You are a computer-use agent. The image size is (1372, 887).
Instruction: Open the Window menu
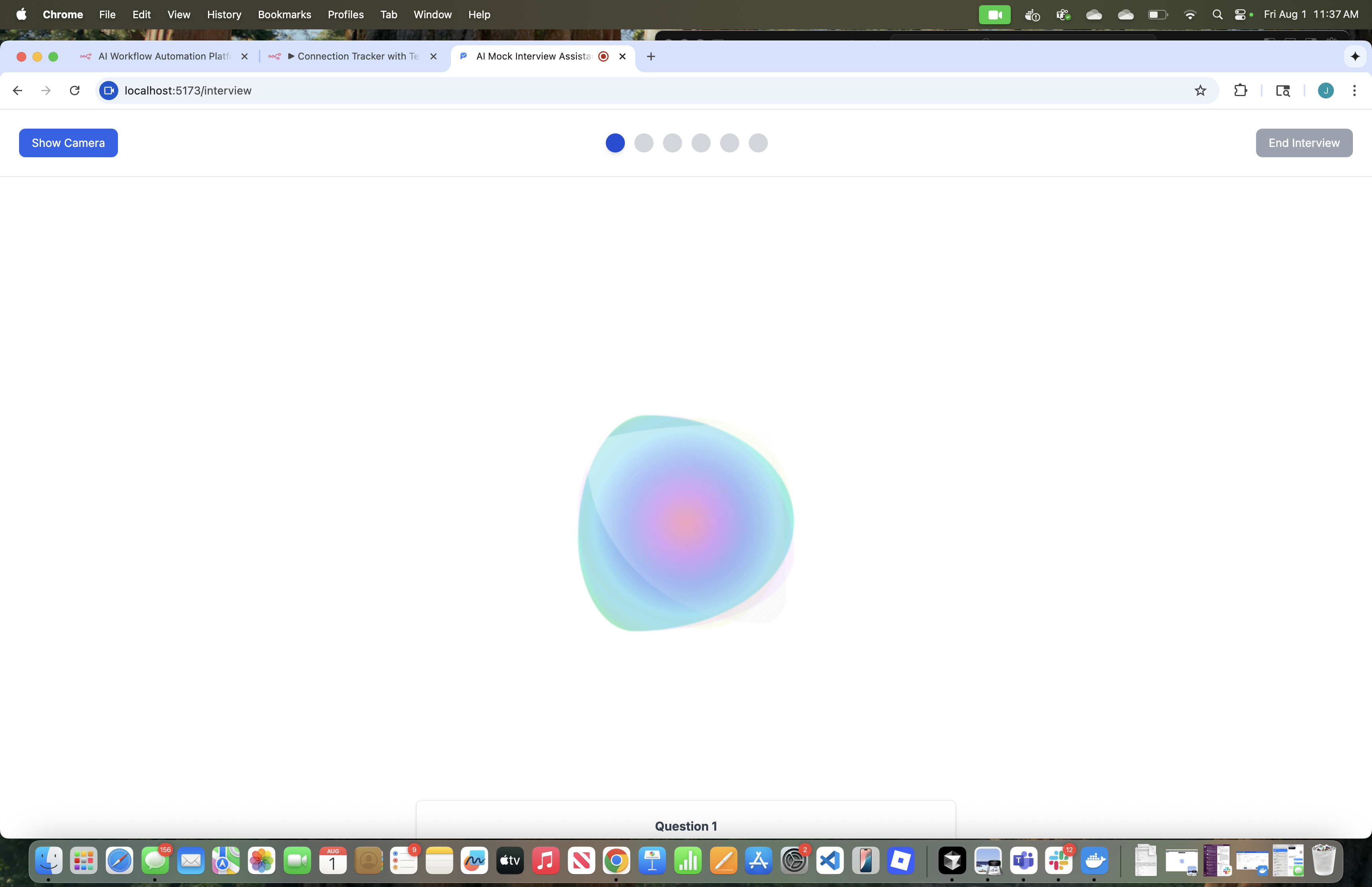[x=432, y=14]
